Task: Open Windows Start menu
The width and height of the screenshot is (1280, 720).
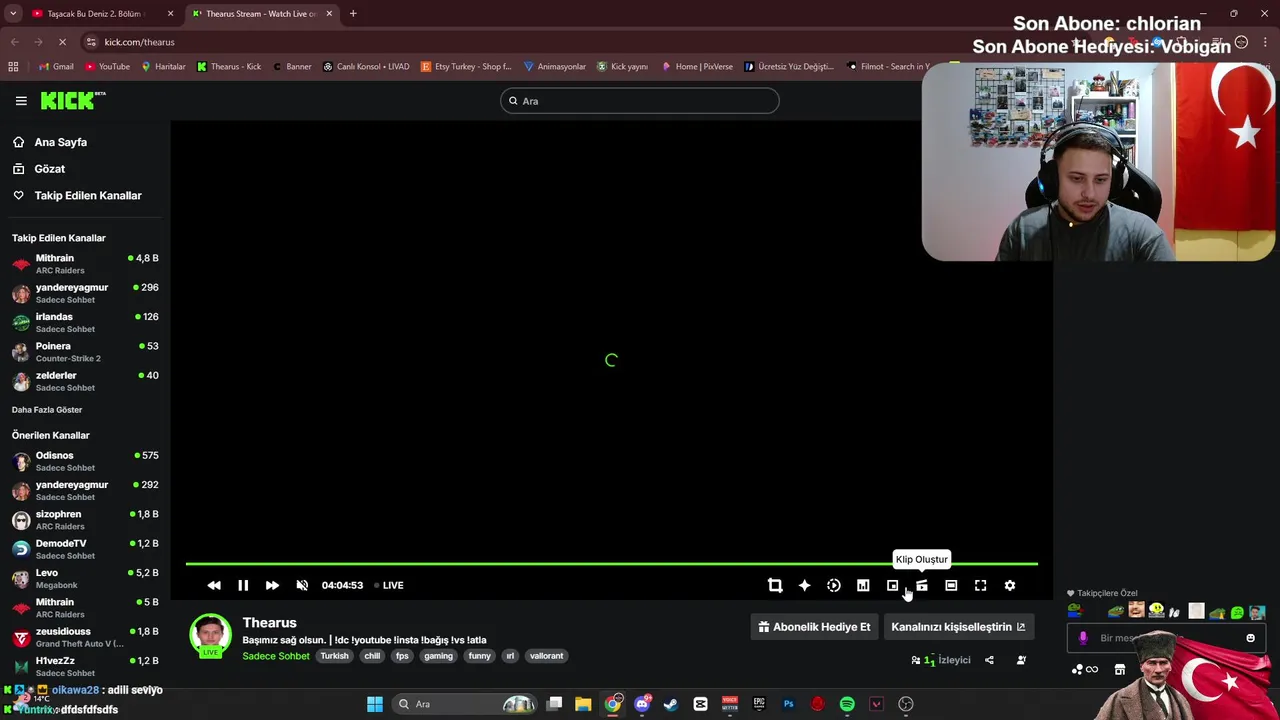Action: (375, 704)
